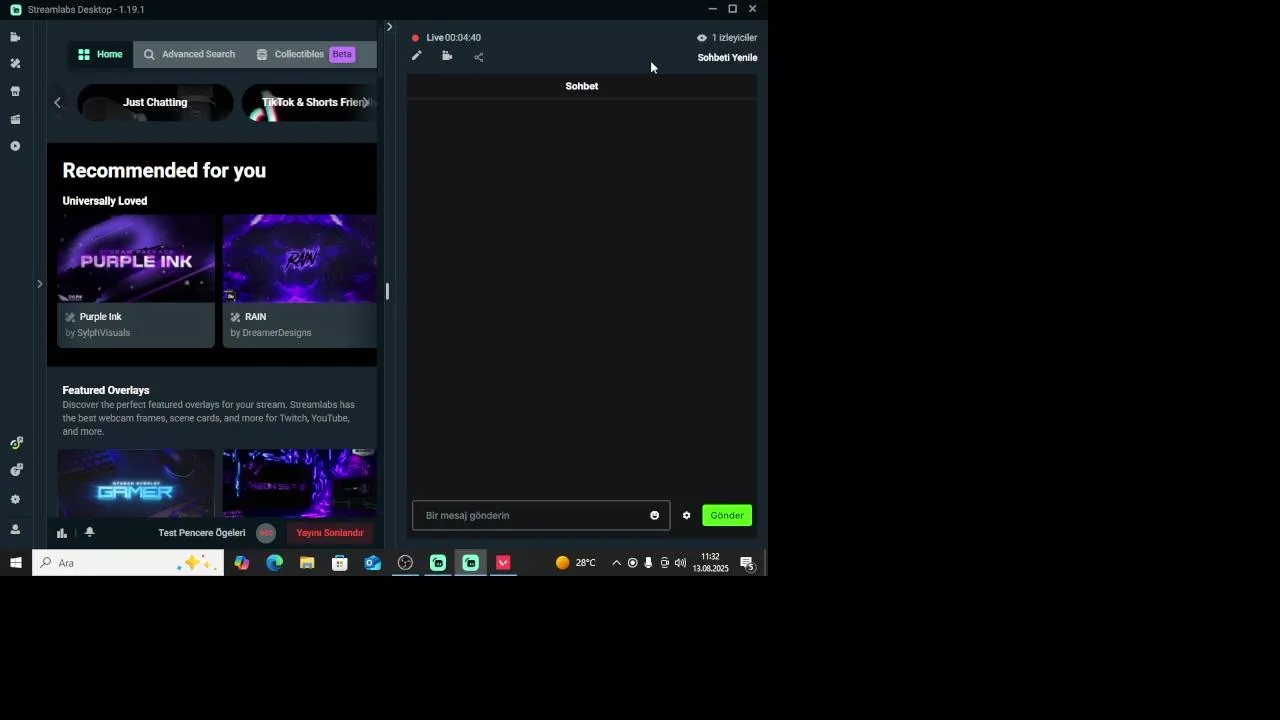
Task: Open the RAIN theme thumbnail
Action: tap(300, 258)
